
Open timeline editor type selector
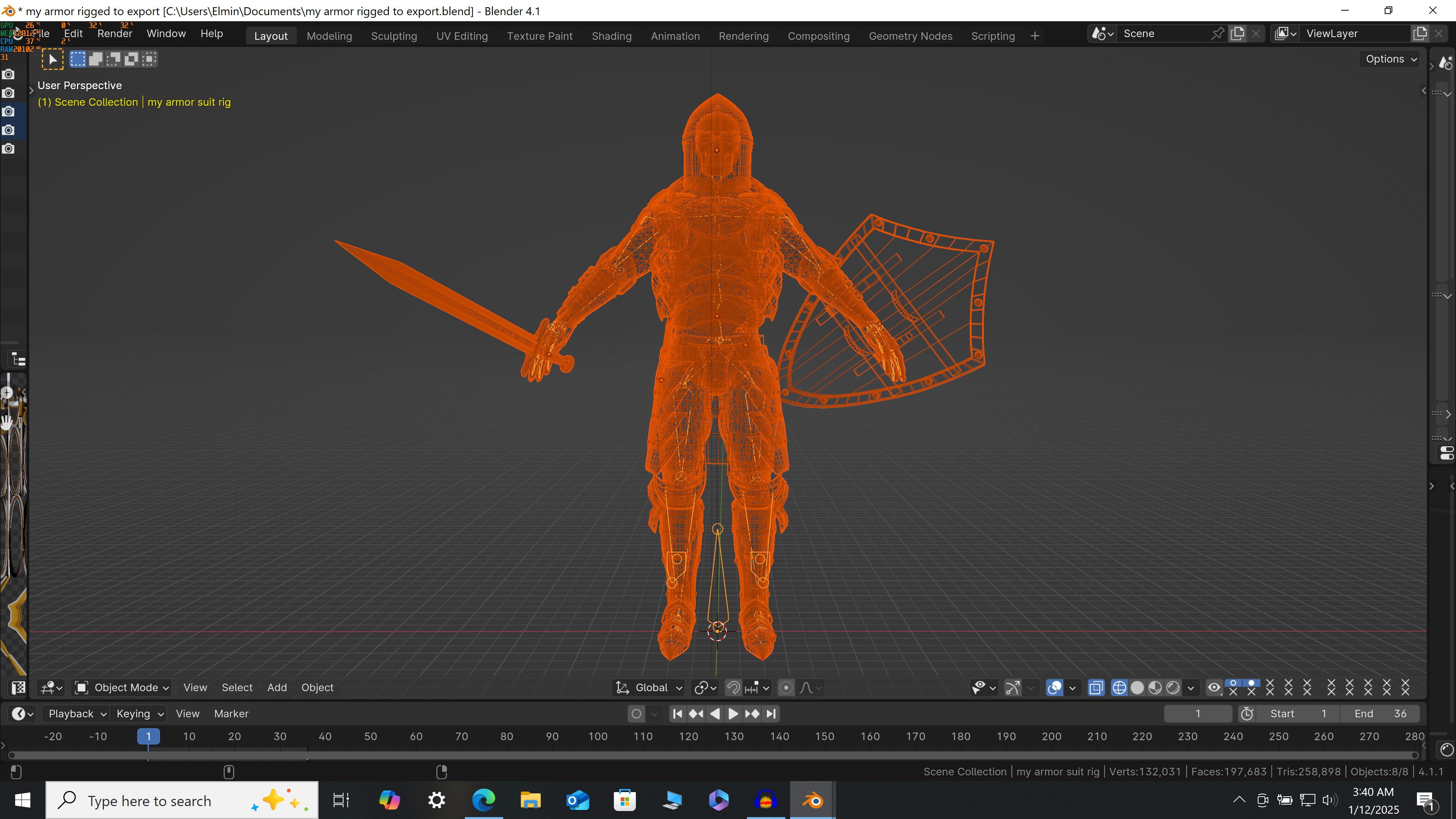pyautogui.click(x=23, y=714)
